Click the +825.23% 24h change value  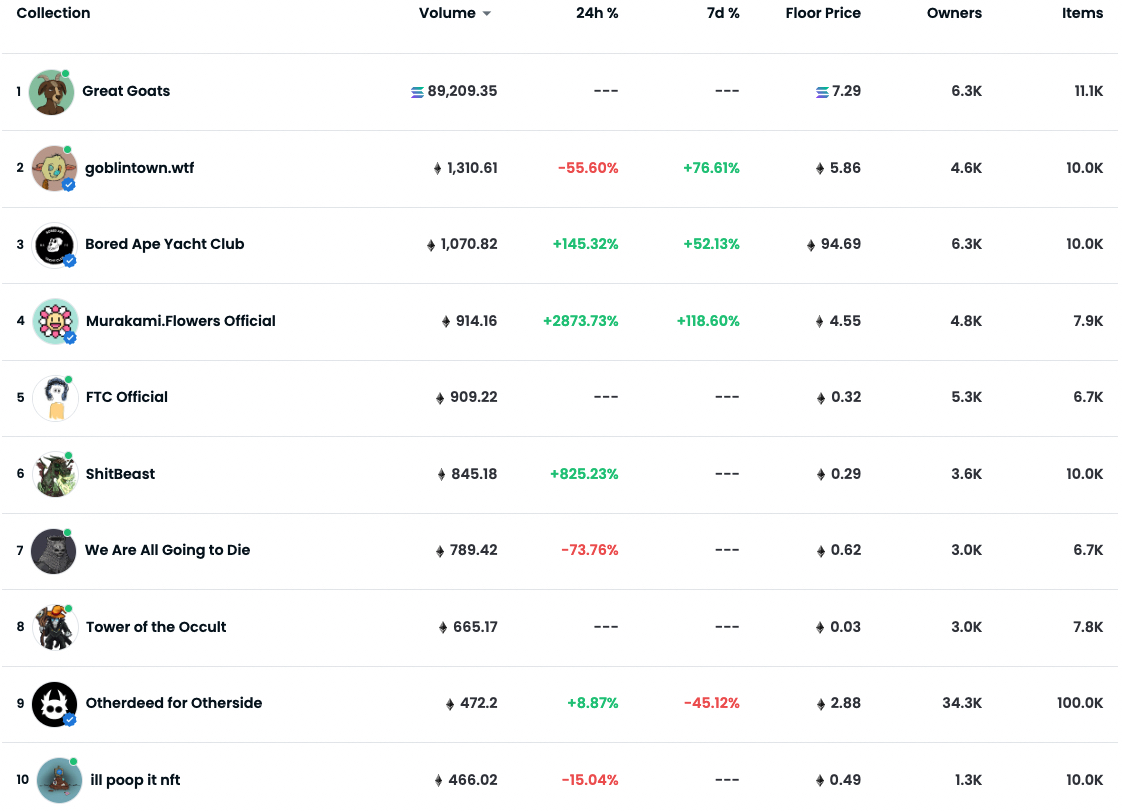click(584, 474)
